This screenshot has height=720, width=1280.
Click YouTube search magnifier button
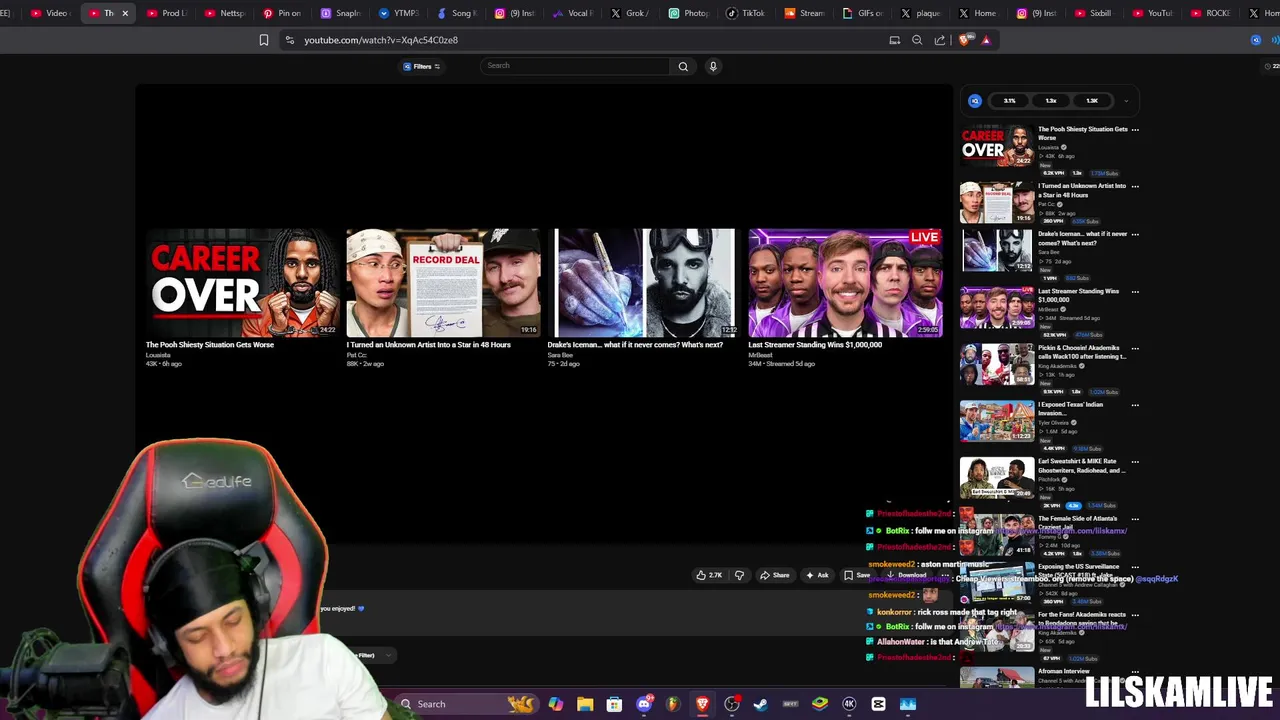click(x=683, y=66)
